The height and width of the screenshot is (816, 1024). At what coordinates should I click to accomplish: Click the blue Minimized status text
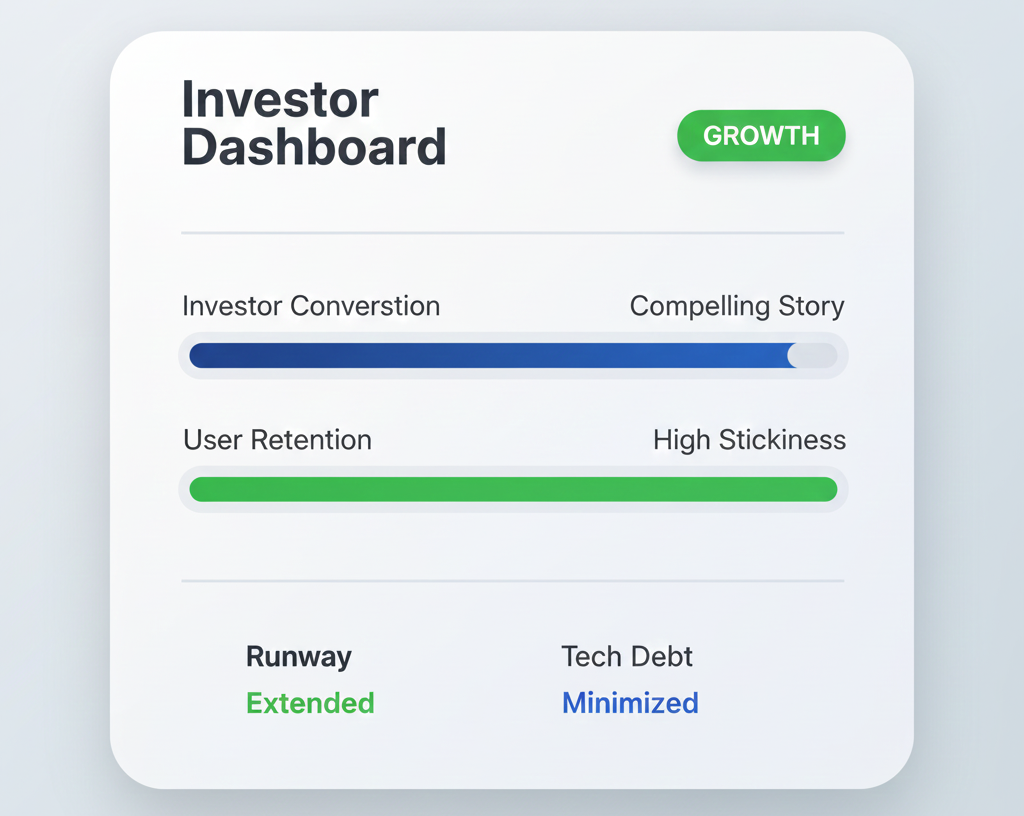tap(630, 703)
